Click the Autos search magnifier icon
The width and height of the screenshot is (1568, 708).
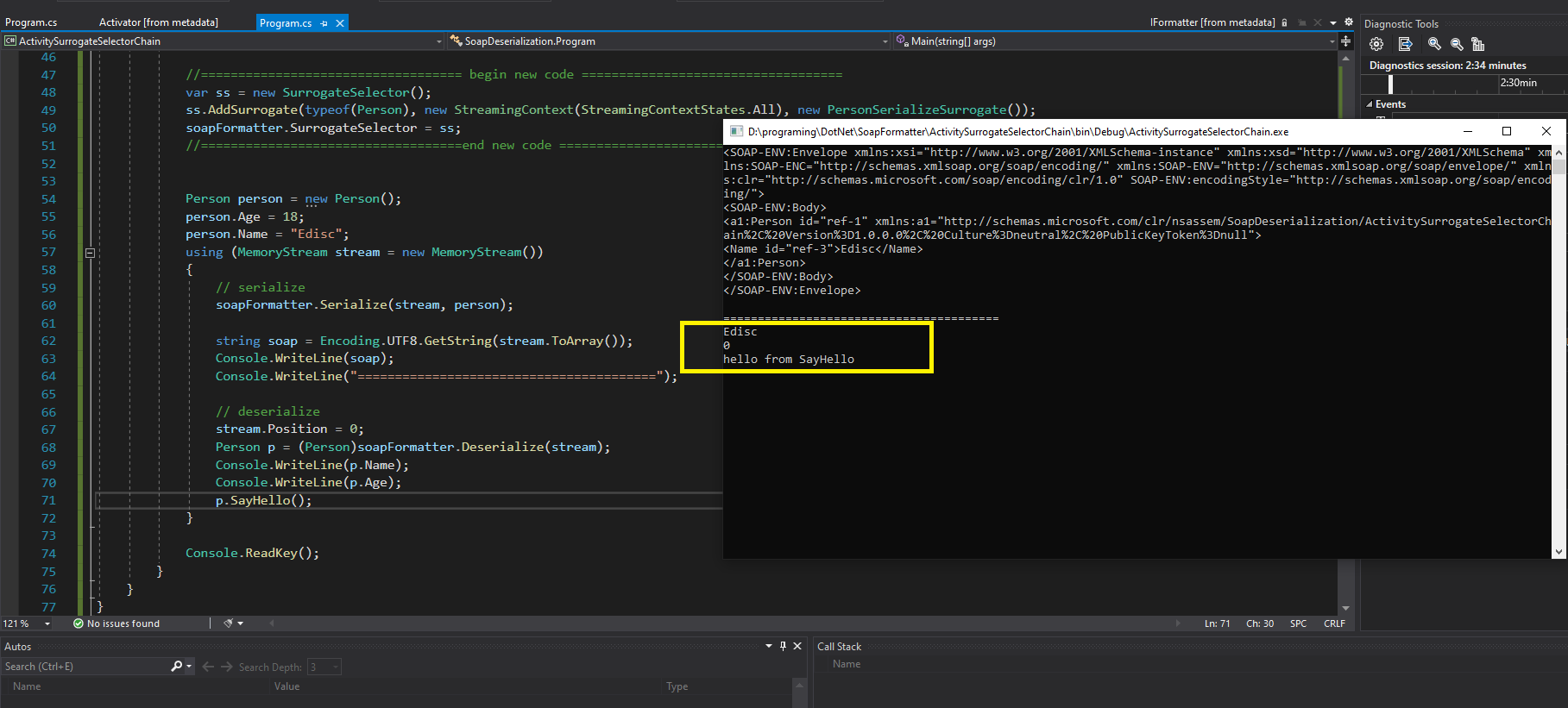[176, 666]
